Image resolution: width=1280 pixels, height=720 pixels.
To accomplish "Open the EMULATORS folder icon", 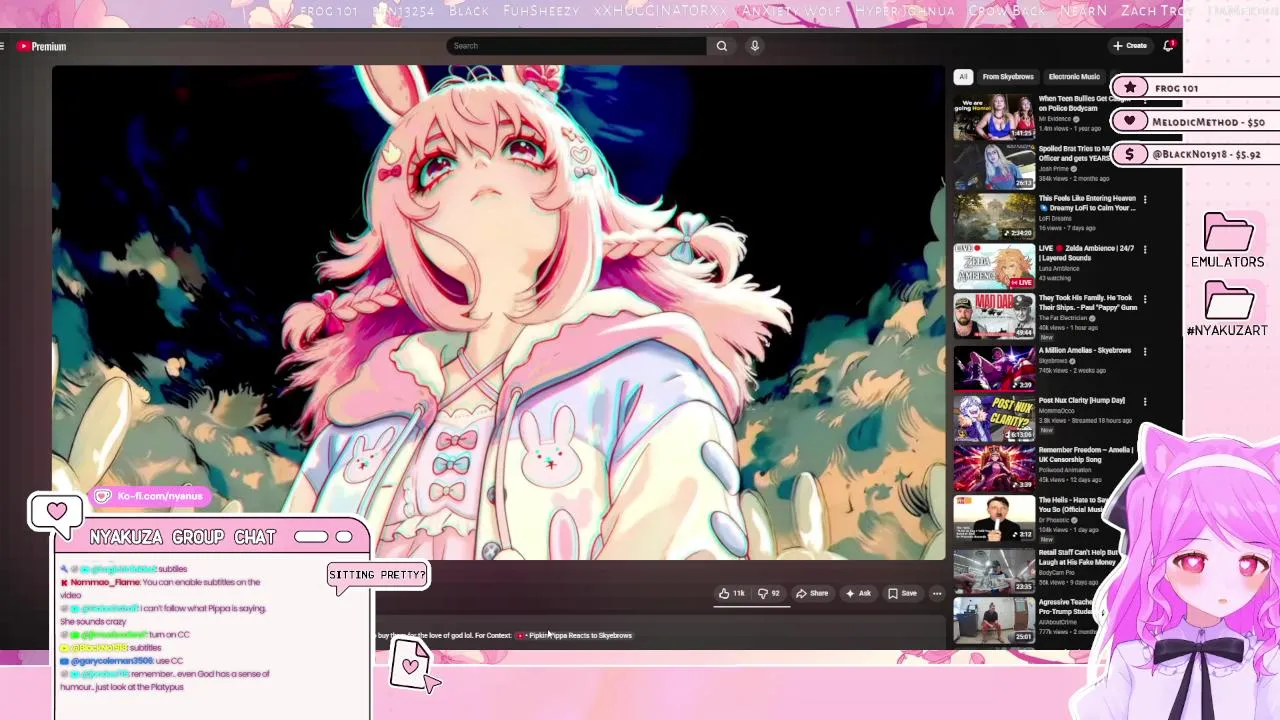I will pyautogui.click(x=1228, y=234).
